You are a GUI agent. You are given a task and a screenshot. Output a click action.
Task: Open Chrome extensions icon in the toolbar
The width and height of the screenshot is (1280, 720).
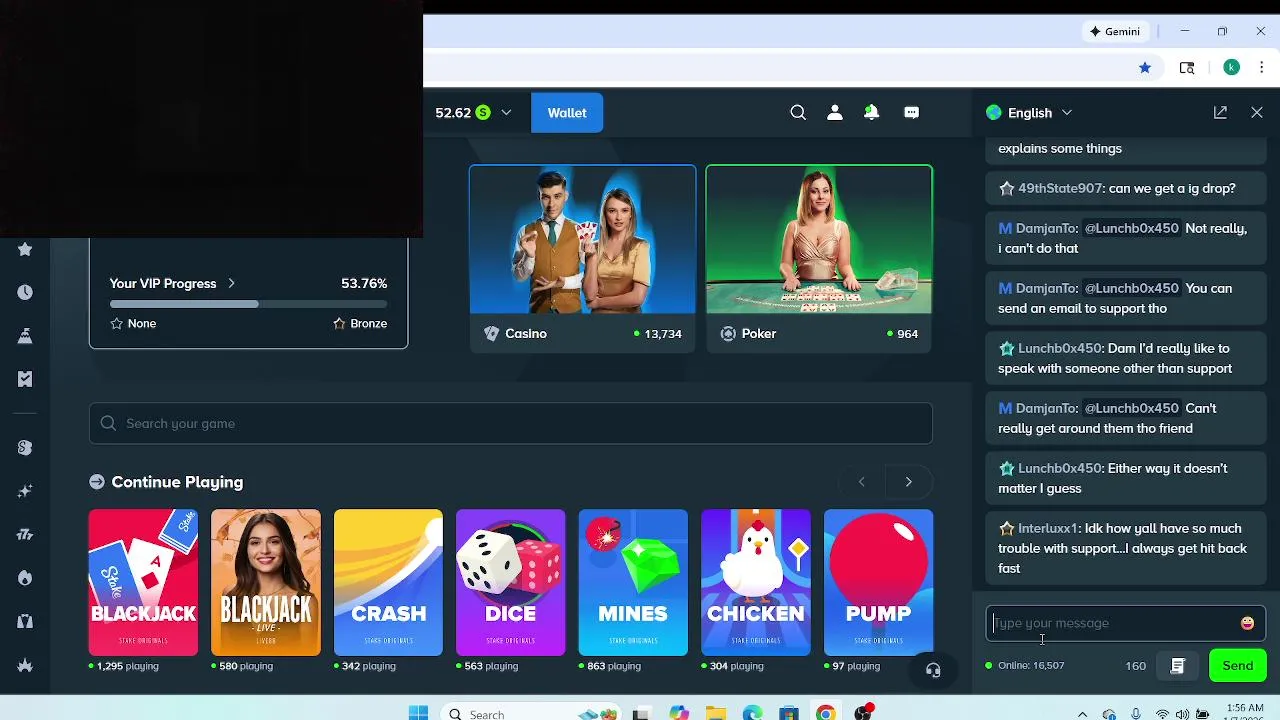[x=1187, y=68]
